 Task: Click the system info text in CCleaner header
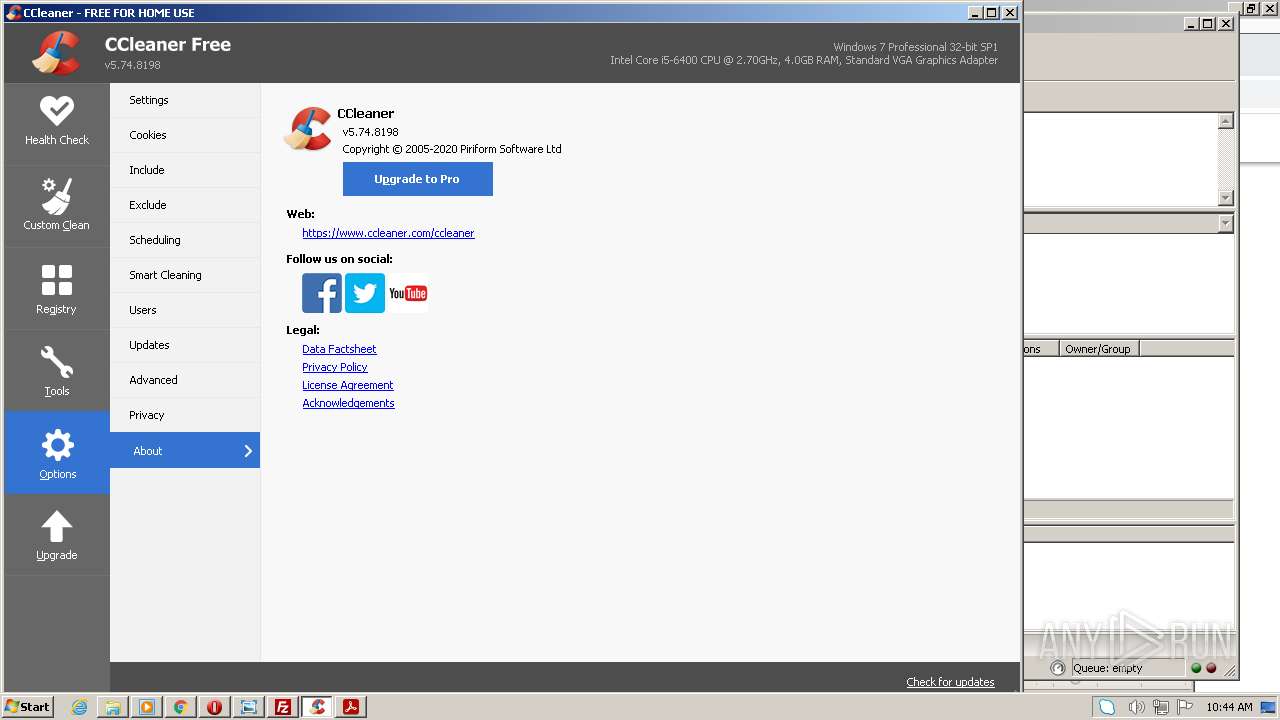(804, 54)
